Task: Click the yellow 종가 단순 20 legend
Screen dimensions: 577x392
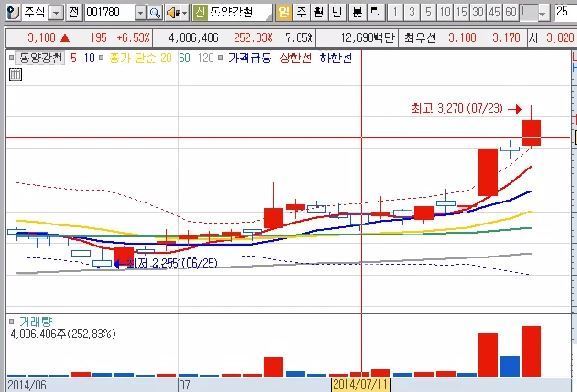Action: 140,58
